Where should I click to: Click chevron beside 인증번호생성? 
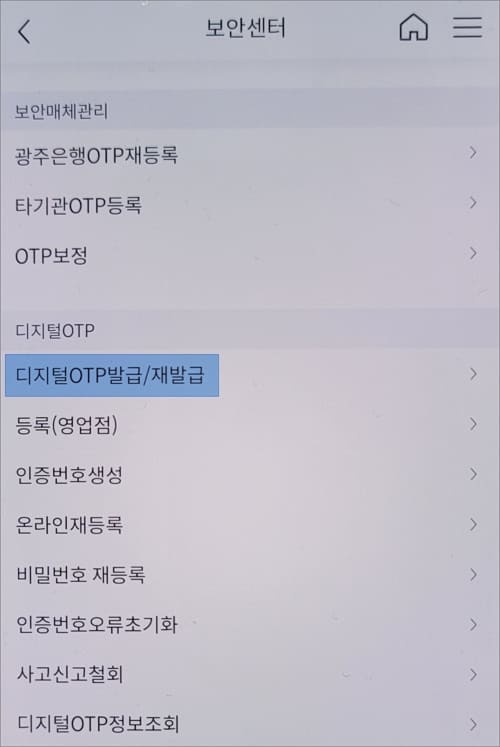click(x=473, y=474)
